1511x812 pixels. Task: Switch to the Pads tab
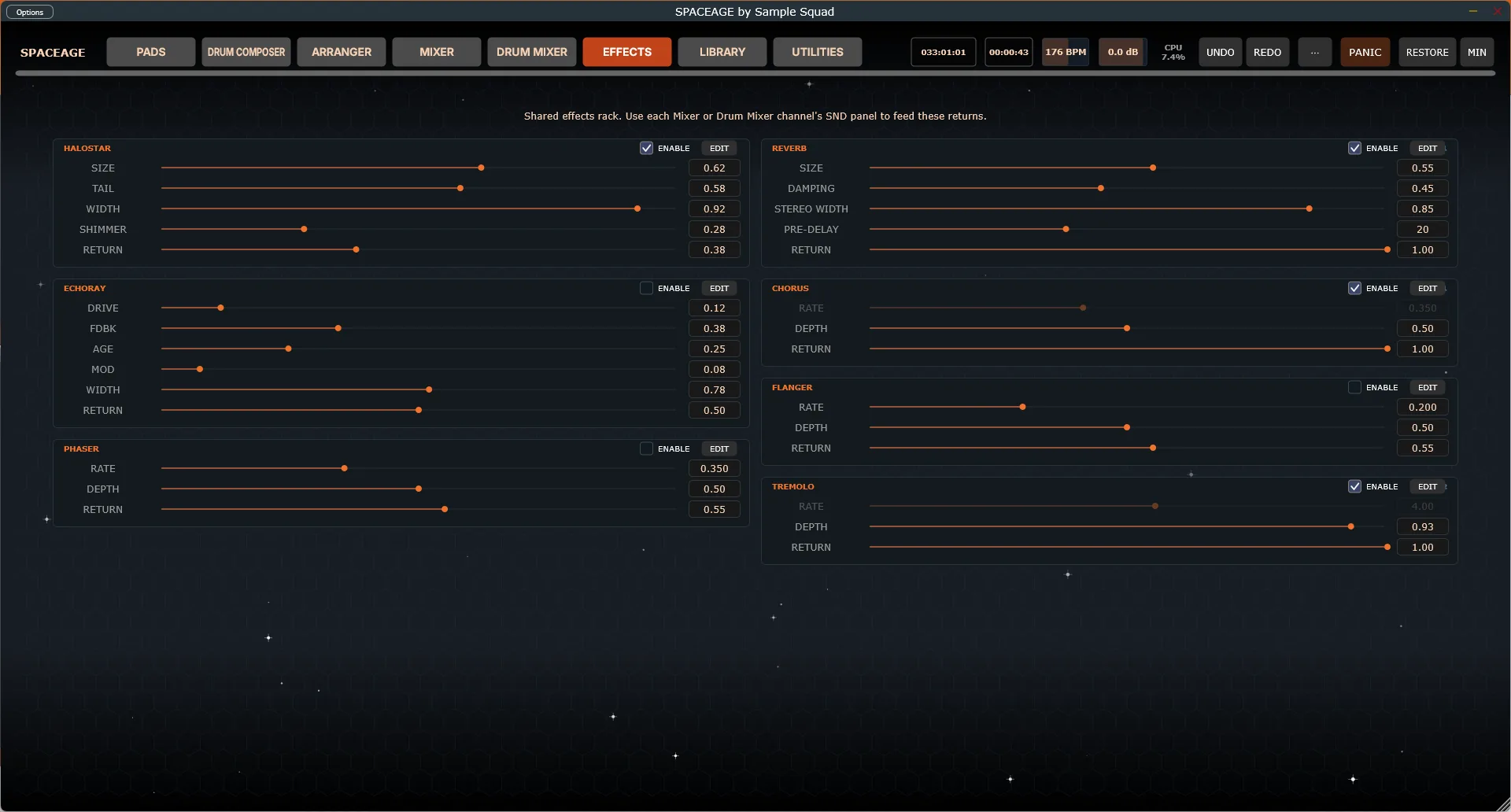coord(151,52)
